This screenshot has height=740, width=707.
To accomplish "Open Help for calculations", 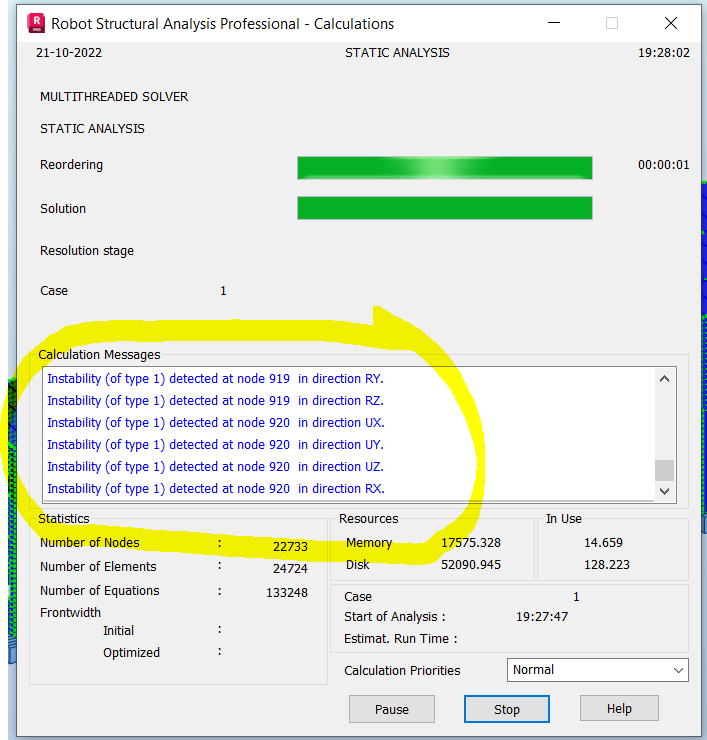I will [619, 708].
